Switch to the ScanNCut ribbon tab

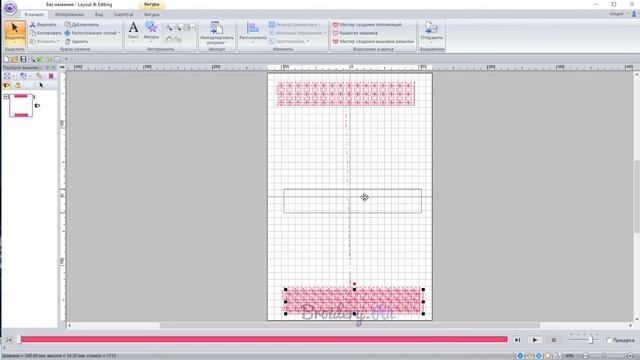124,14
